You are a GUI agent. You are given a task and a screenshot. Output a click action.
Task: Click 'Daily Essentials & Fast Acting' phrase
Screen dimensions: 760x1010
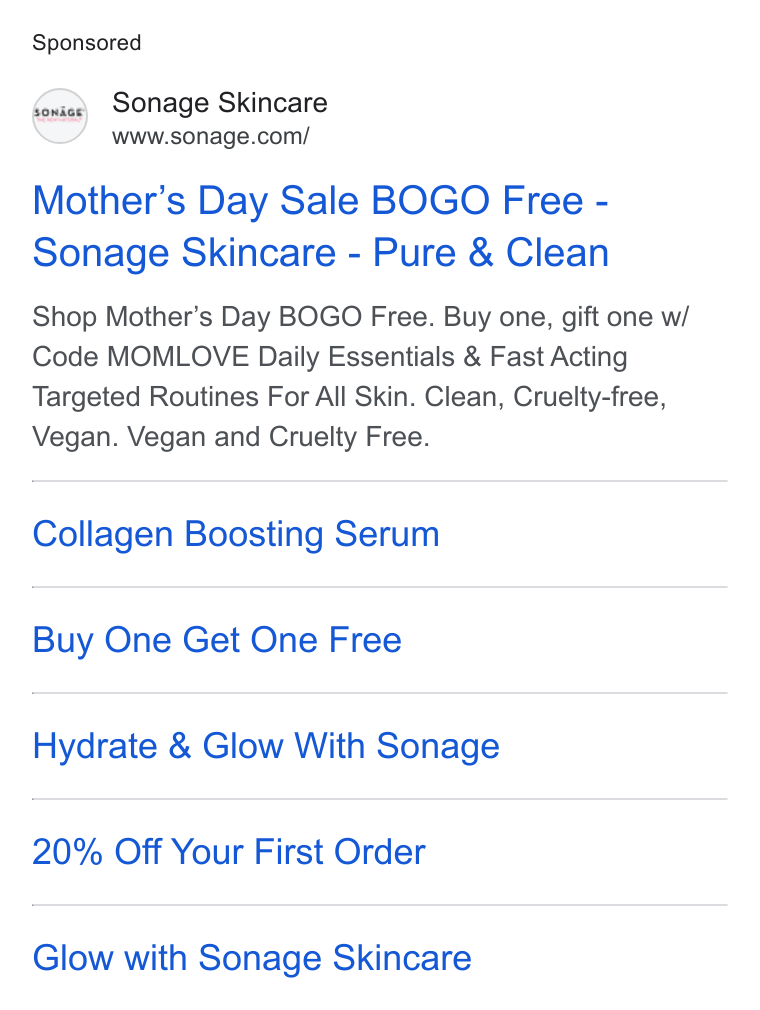coord(442,357)
